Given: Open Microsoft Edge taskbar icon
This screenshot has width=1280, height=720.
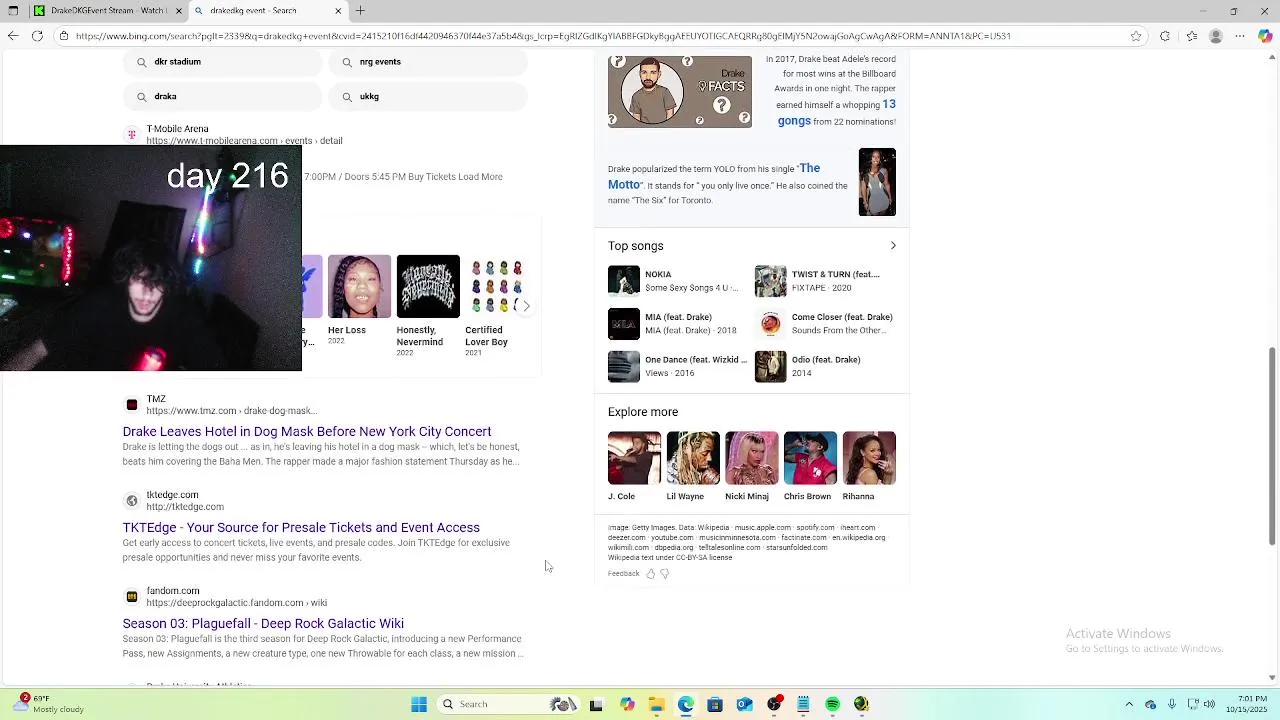Looking at the screenshot, I should tap(686, 705).
